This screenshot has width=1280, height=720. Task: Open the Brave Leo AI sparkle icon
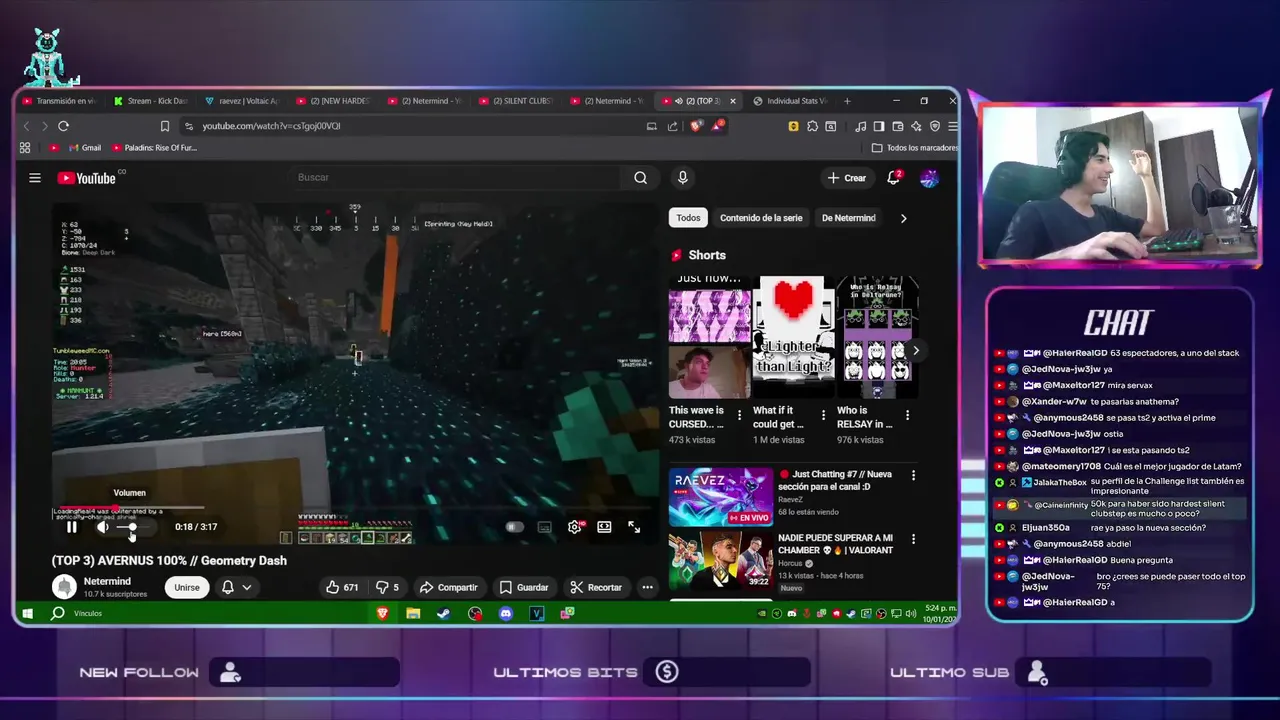click(x=916, y=126)
